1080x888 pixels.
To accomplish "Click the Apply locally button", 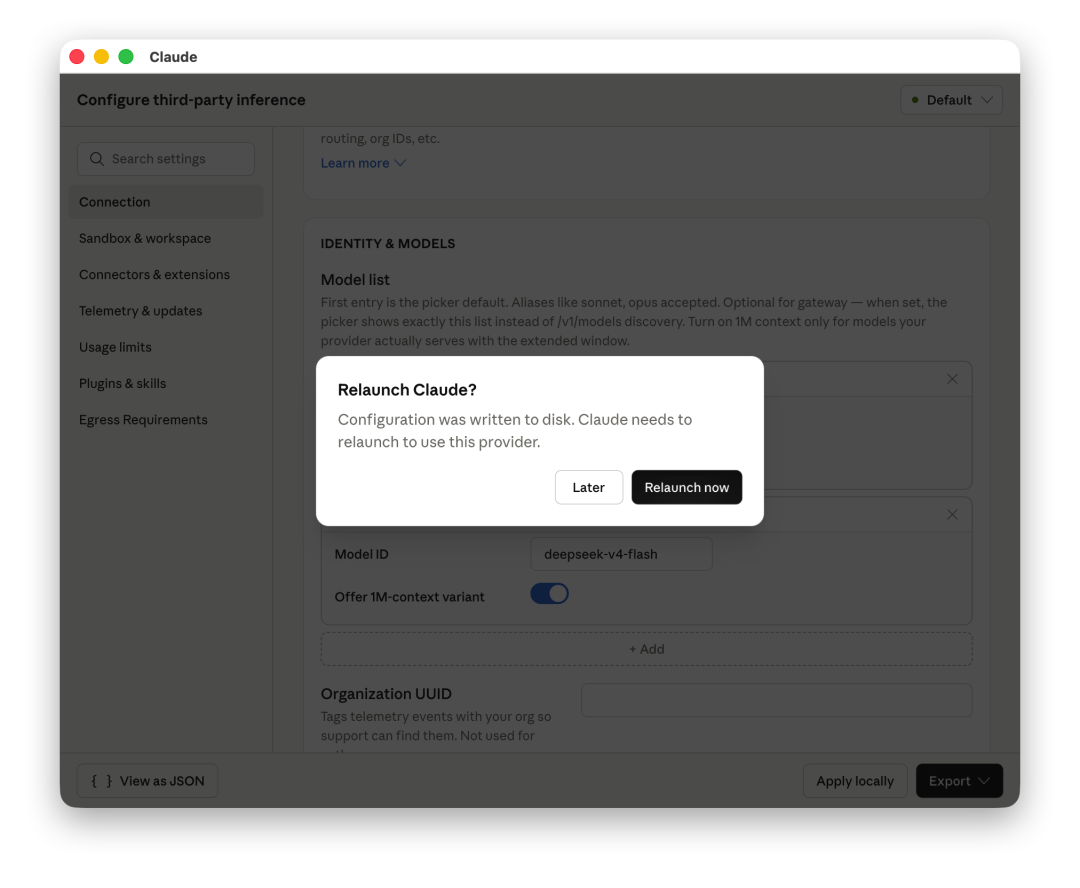I will click(854, 781).
